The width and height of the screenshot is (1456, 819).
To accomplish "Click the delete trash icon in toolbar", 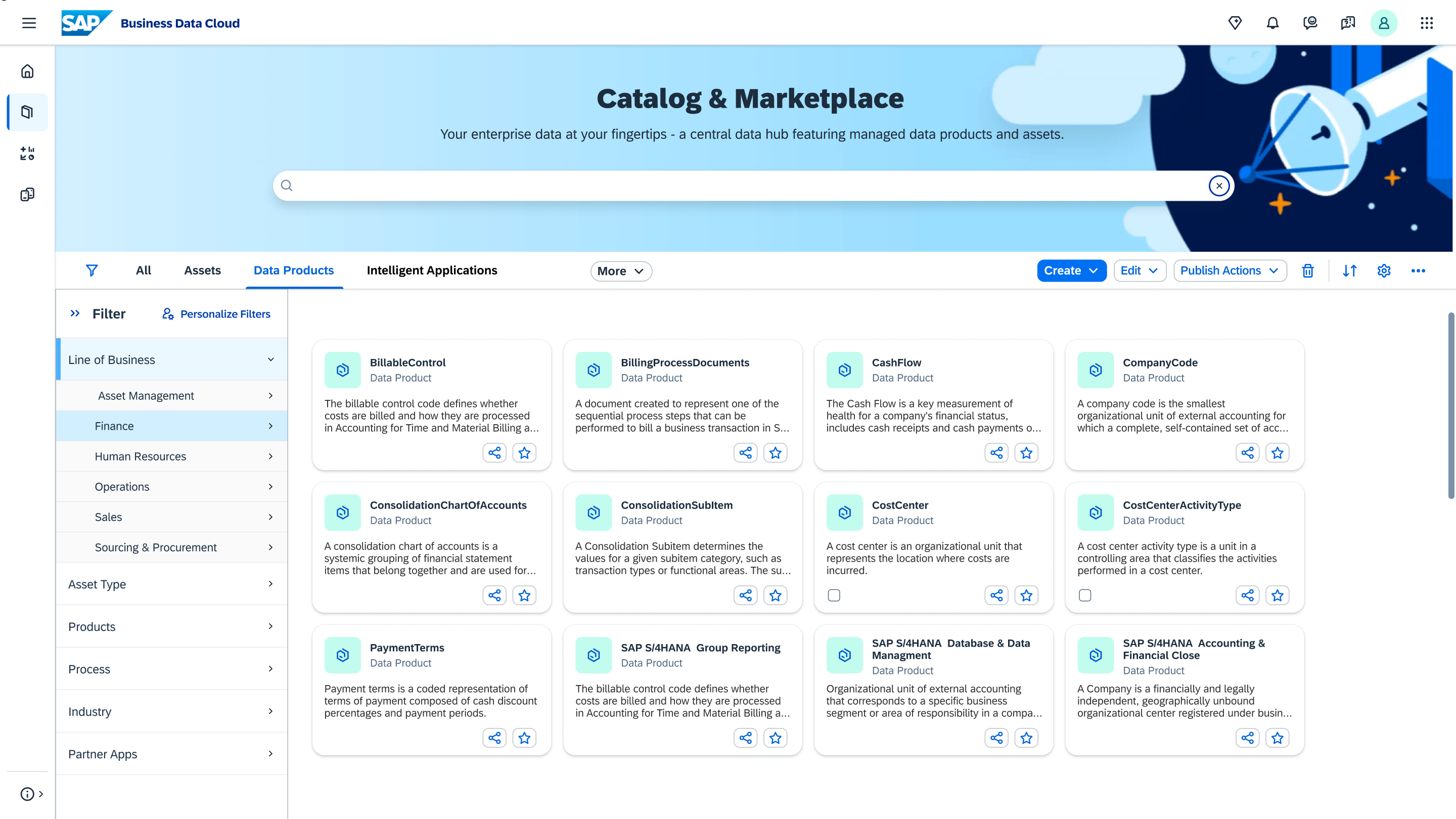I will click(1307, 271).
